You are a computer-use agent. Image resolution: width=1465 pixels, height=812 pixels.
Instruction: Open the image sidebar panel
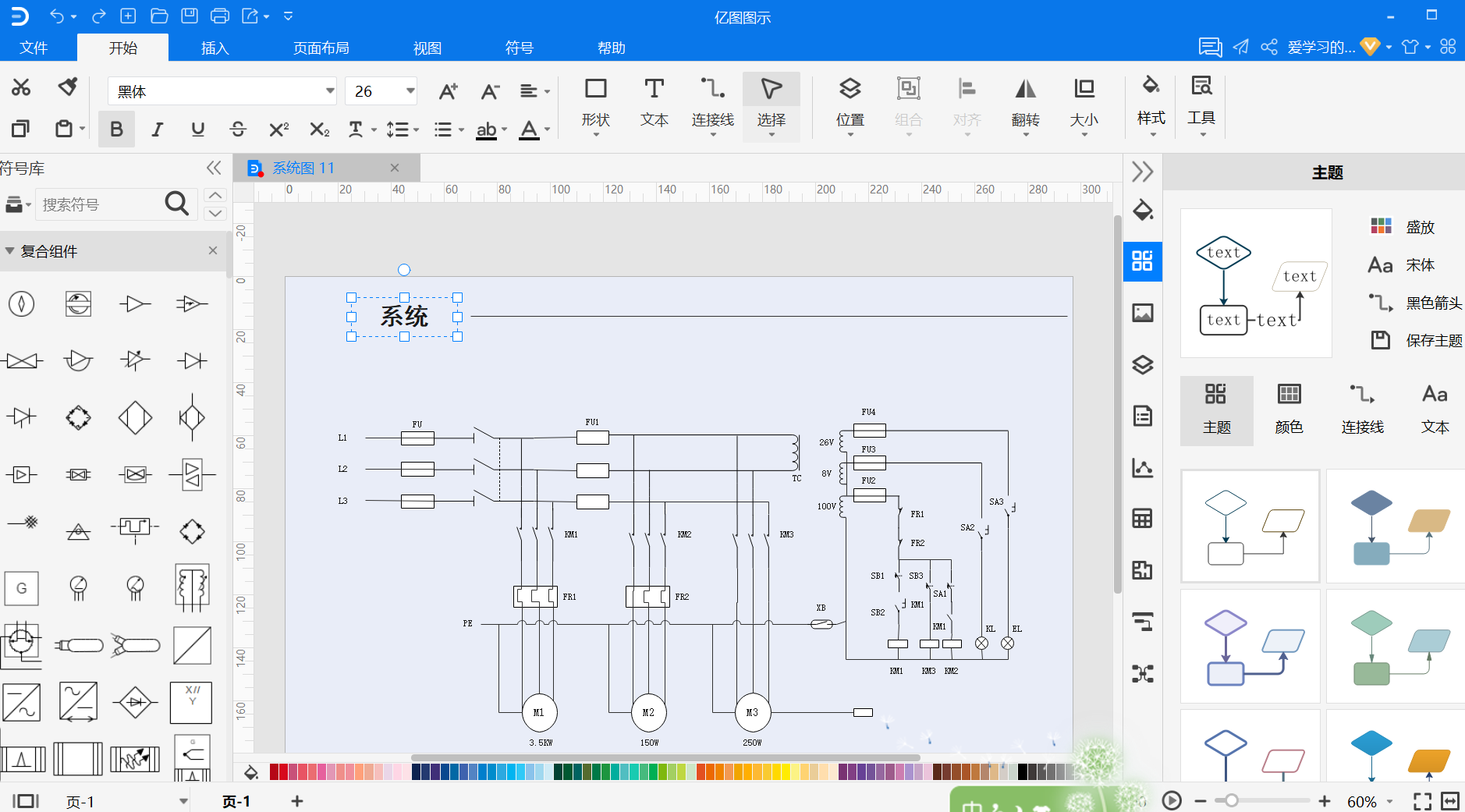click(x=1143, y=313)
